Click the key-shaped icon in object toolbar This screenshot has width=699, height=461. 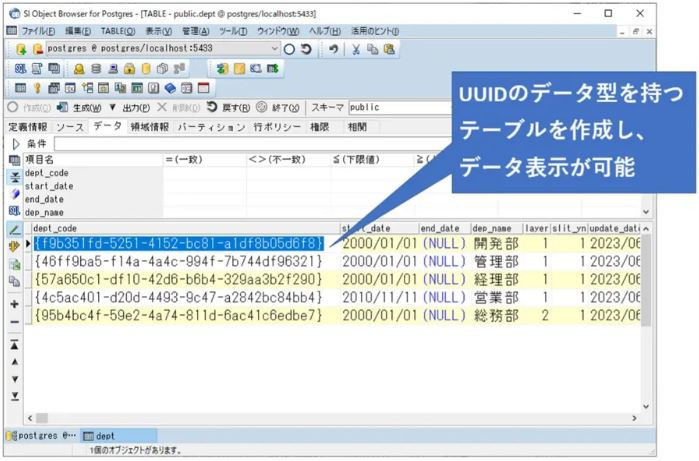(37, 88)
